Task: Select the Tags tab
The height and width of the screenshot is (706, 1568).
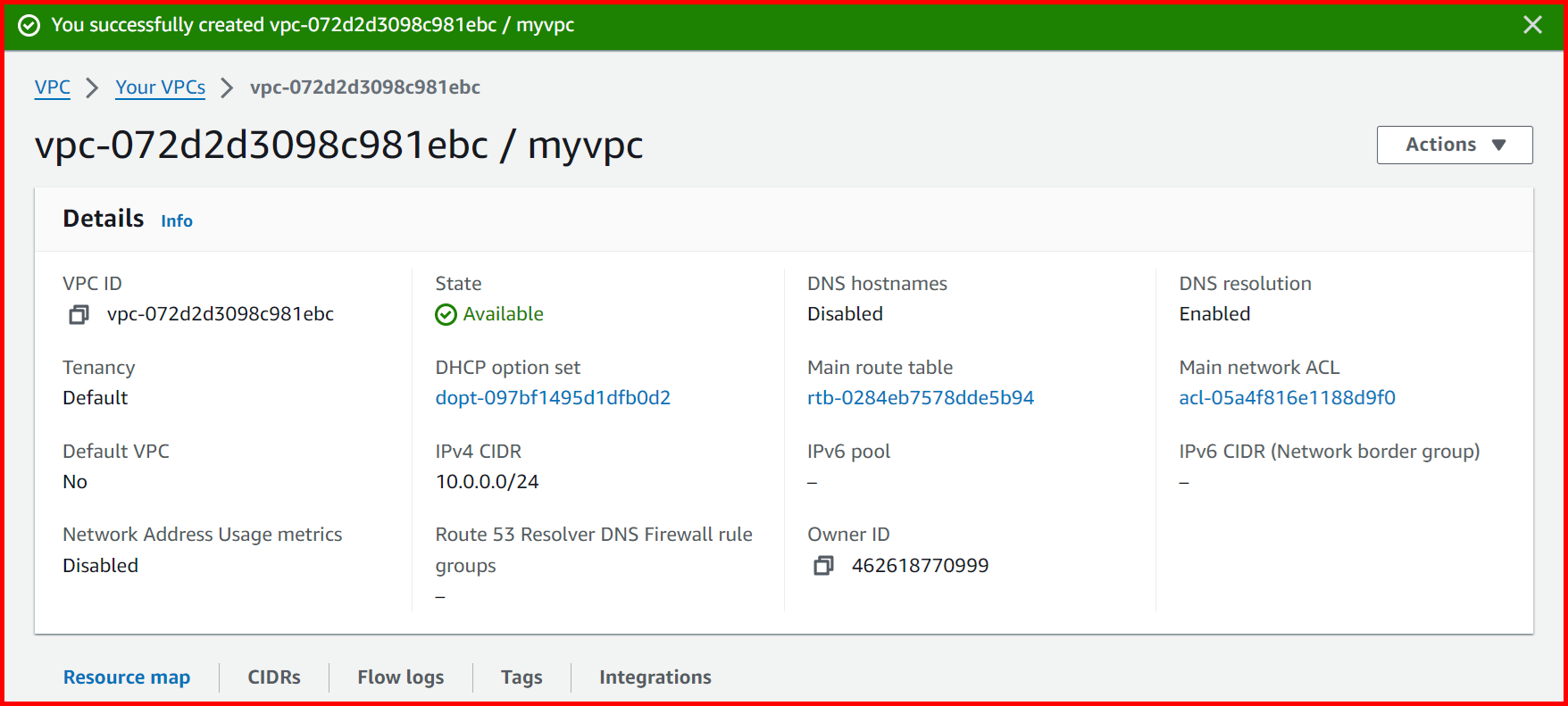Action: point(521,677)
